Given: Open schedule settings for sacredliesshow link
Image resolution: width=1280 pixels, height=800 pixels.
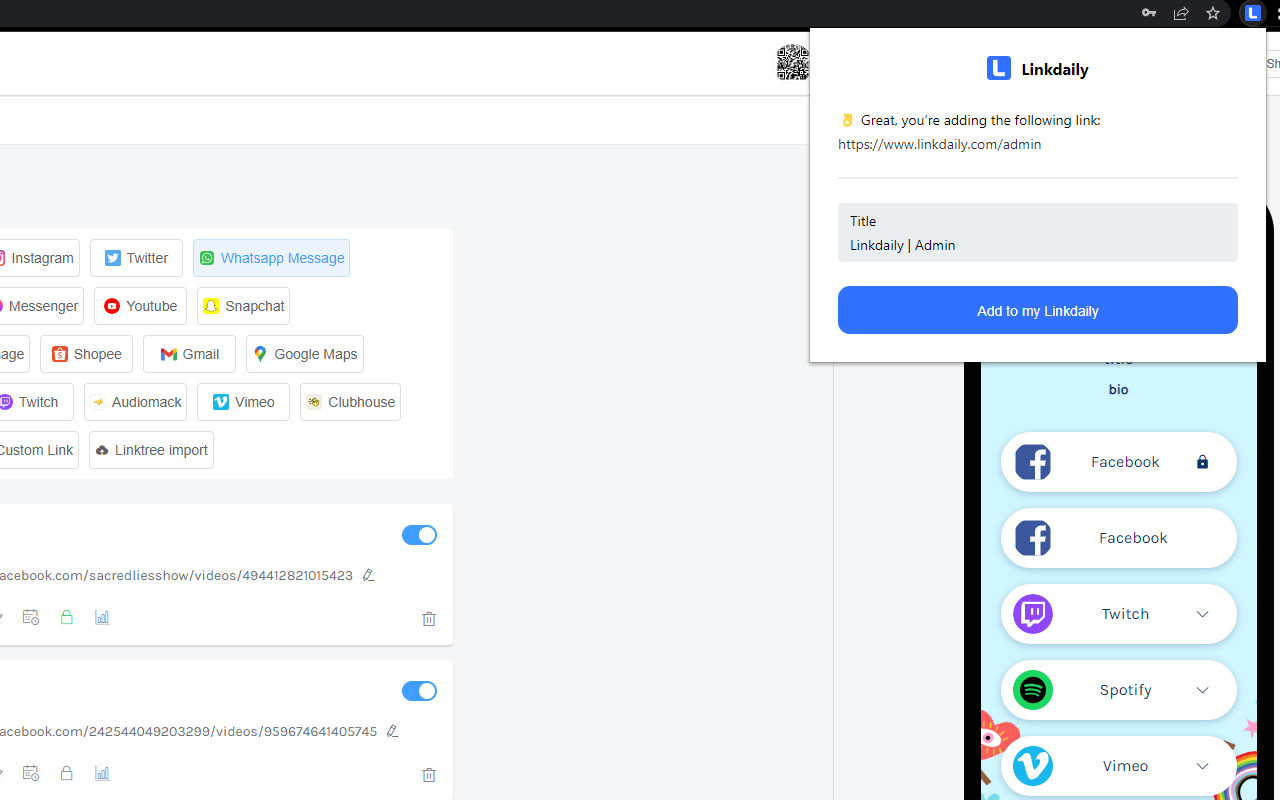Looking at the screenshot, I should point(30,617).
